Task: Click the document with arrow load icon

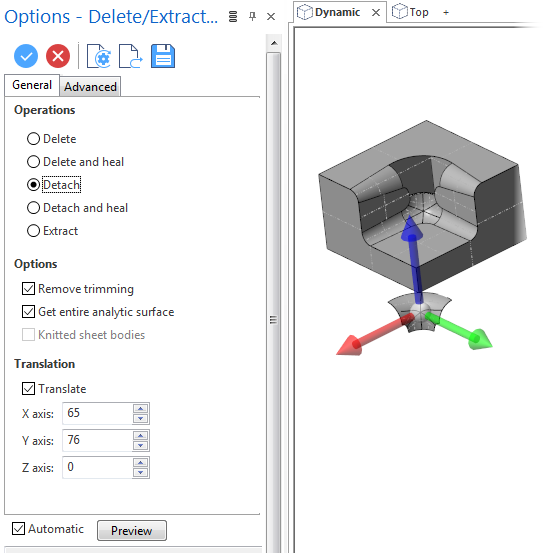Action: [x=131, y=56]
